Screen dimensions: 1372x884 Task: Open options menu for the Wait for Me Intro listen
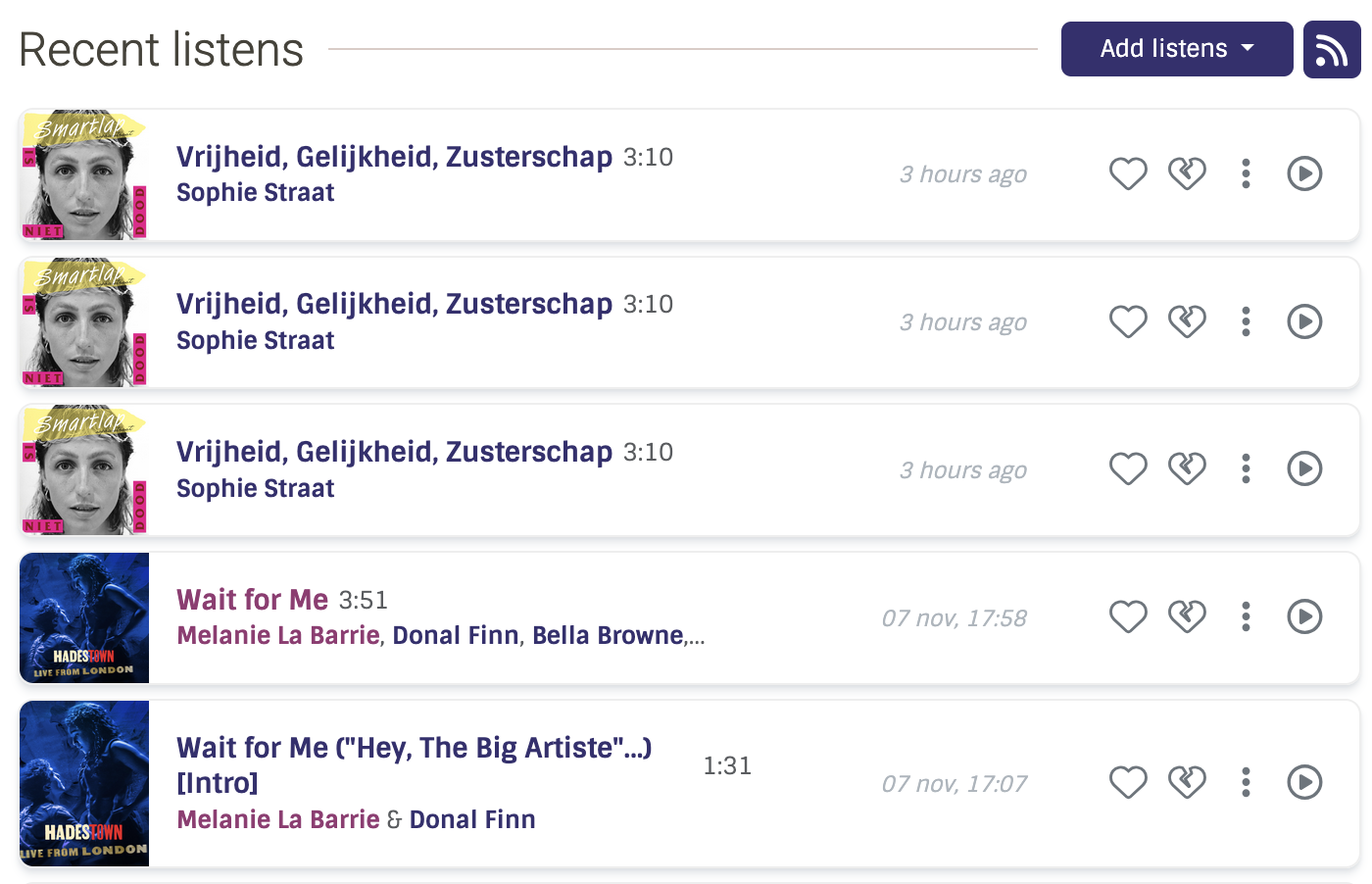pyautogui.click(x=1246, y=782)
